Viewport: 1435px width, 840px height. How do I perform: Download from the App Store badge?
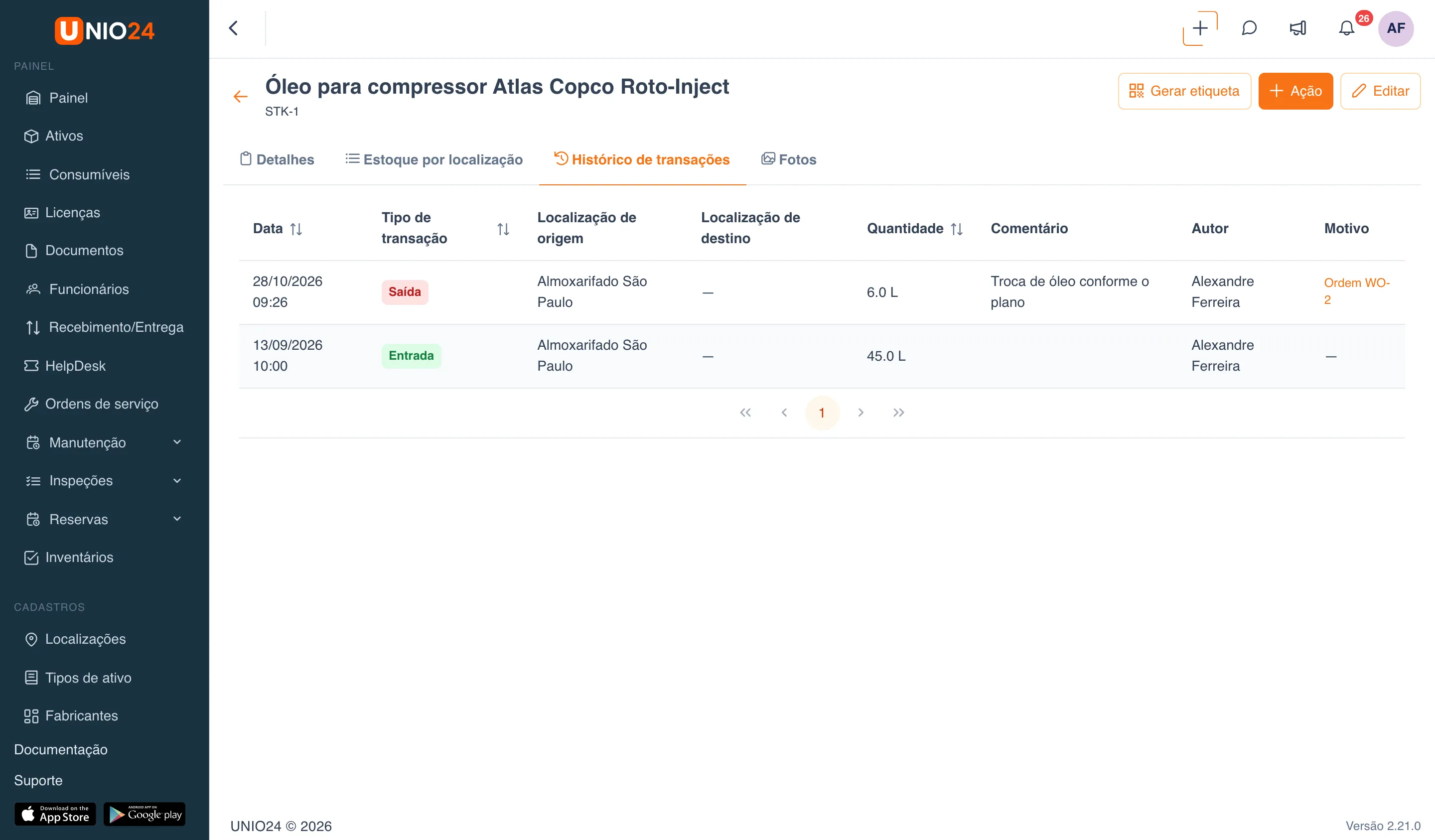tap(55, 815)
